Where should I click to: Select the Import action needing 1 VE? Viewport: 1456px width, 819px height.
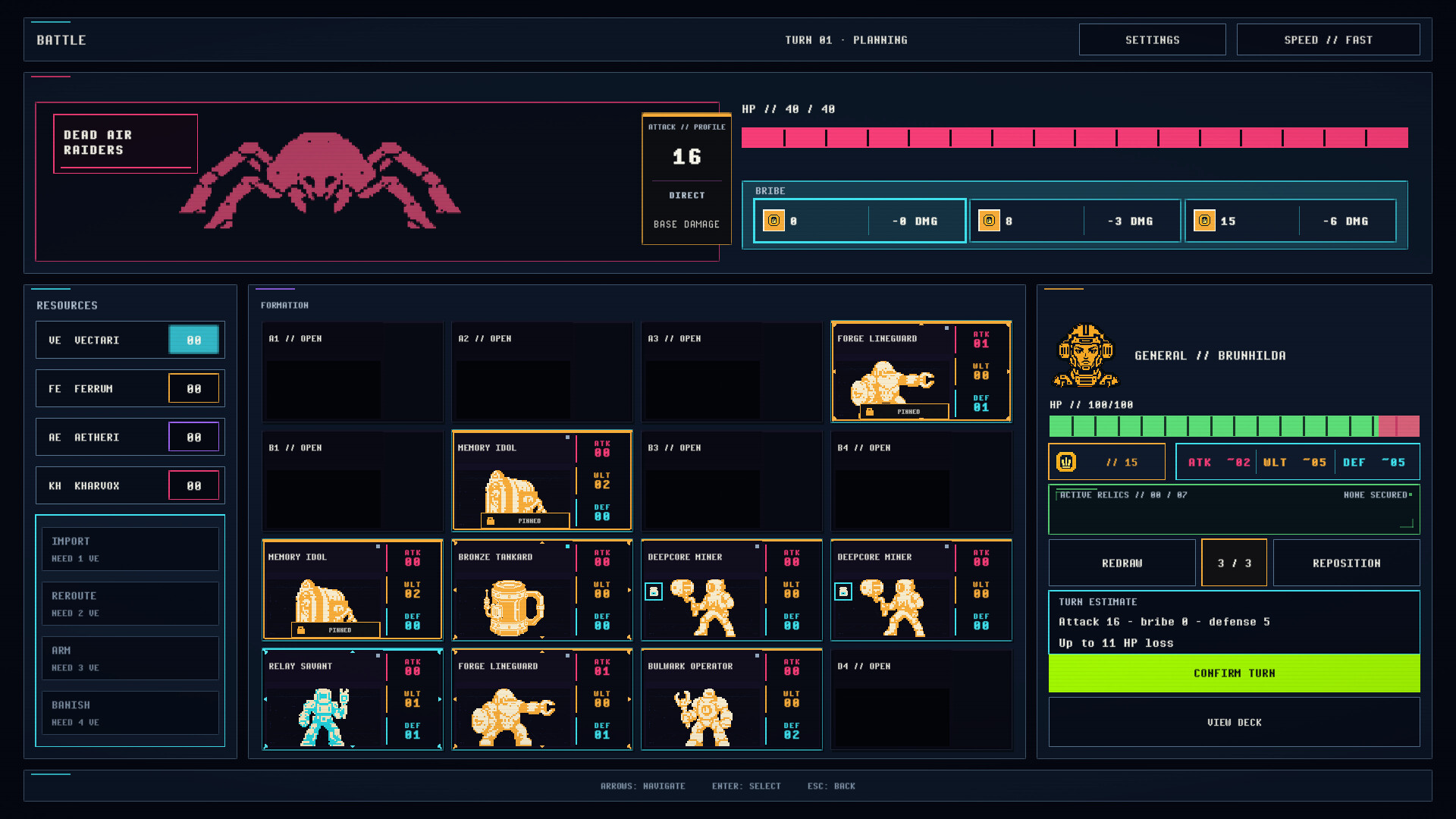click(x=130, y=549)
